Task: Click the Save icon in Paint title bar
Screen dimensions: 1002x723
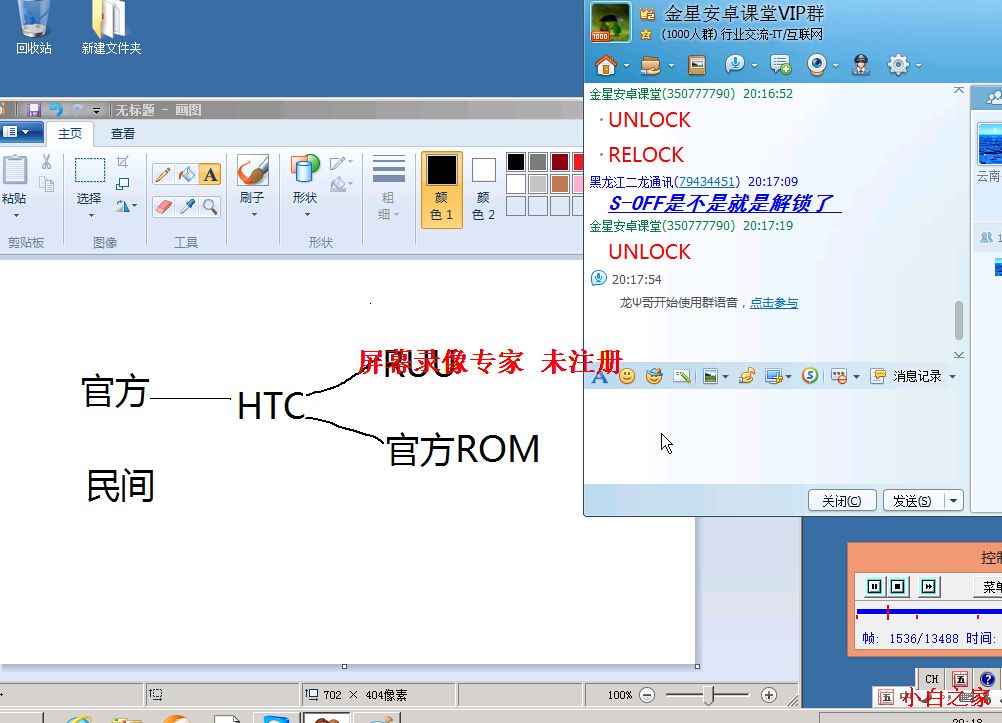Action: click(33, 110)
